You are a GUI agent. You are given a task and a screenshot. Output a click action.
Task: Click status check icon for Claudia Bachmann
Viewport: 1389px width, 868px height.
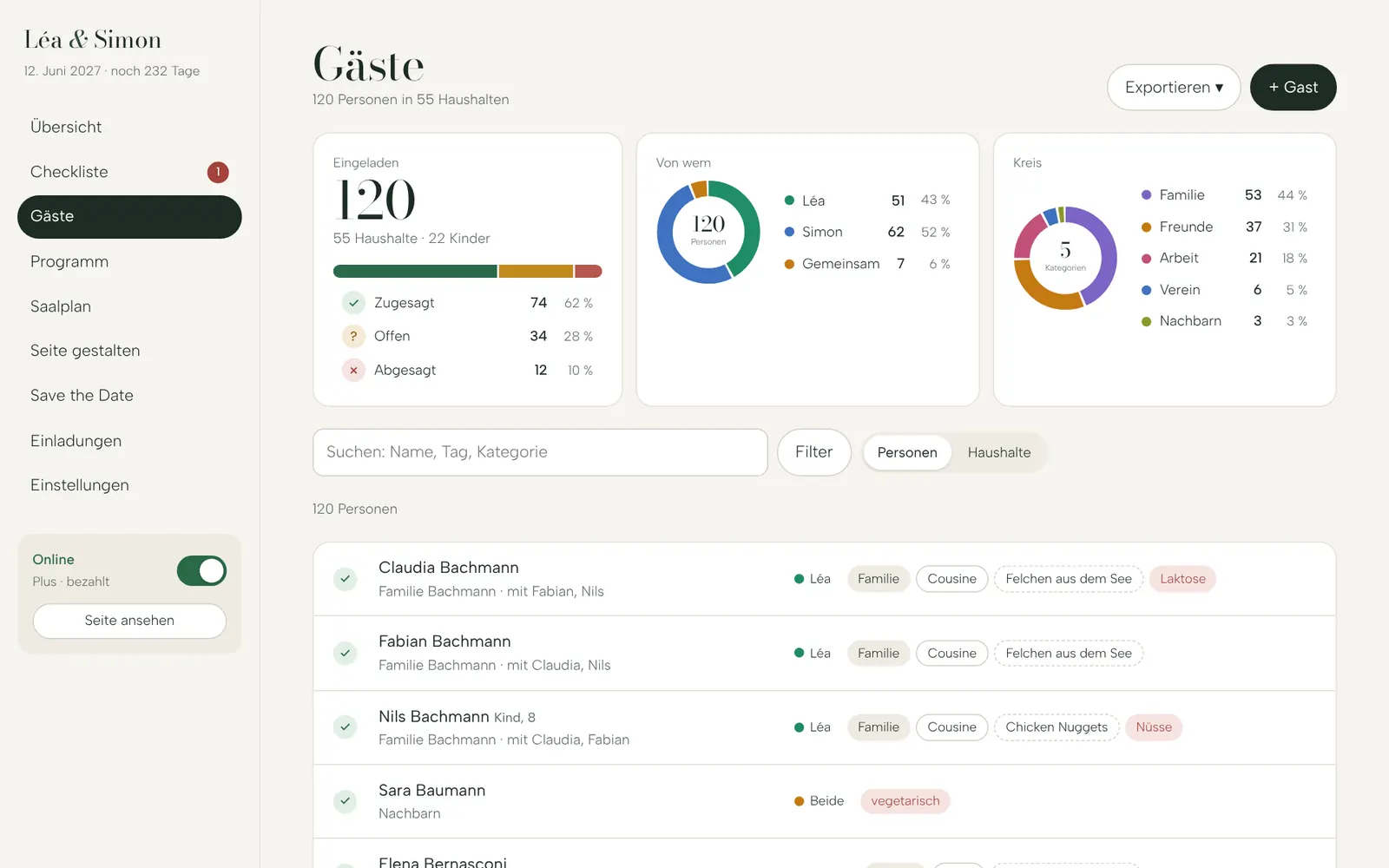pos(346,579)
